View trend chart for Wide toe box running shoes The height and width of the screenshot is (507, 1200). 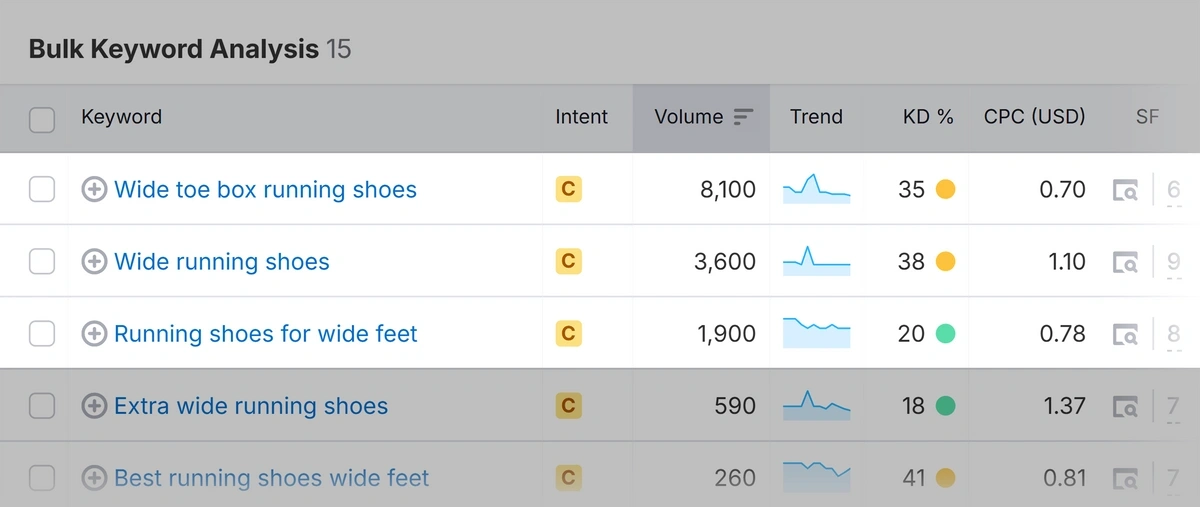[816, 189]
